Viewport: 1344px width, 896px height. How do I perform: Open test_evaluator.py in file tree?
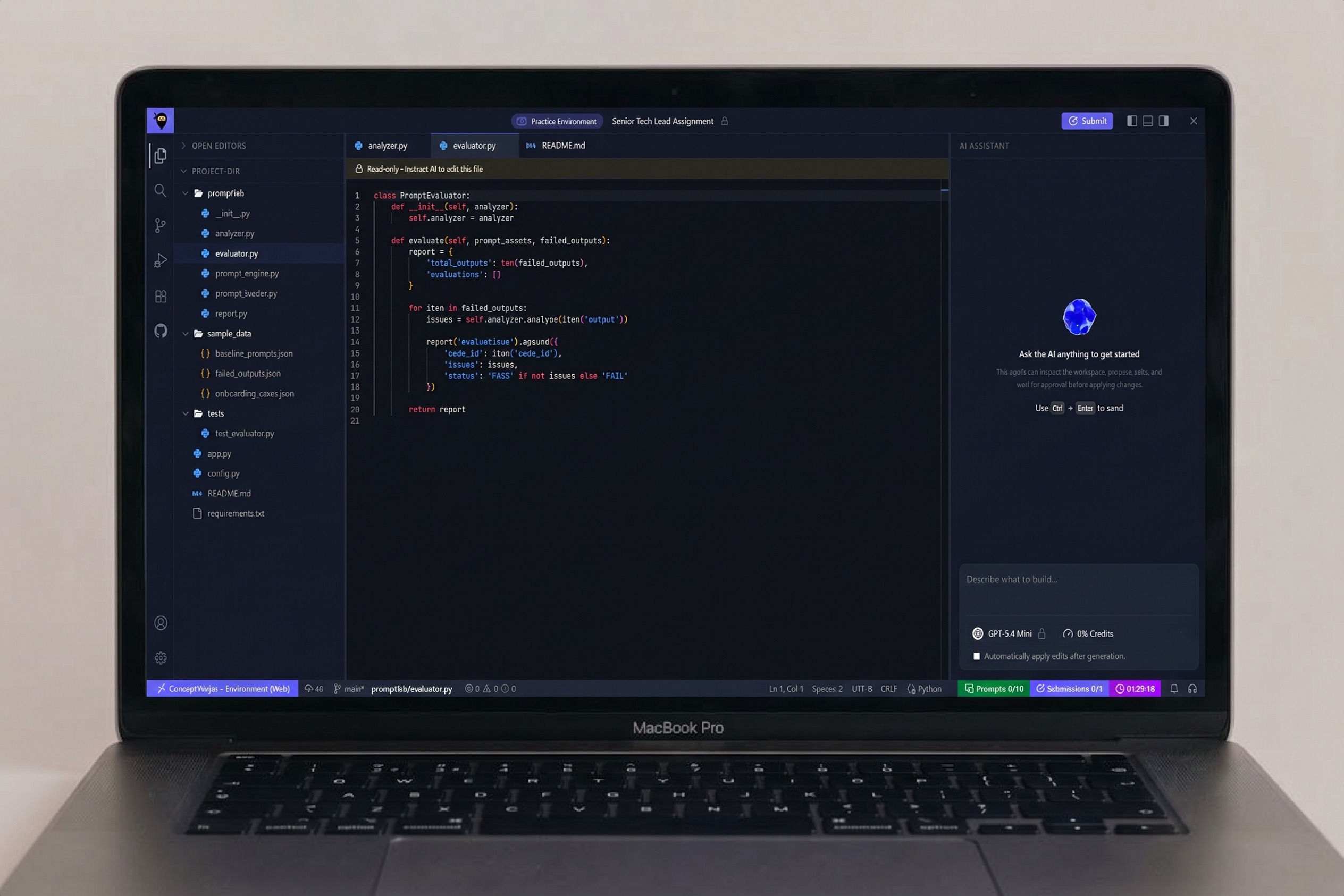(259, 433)
